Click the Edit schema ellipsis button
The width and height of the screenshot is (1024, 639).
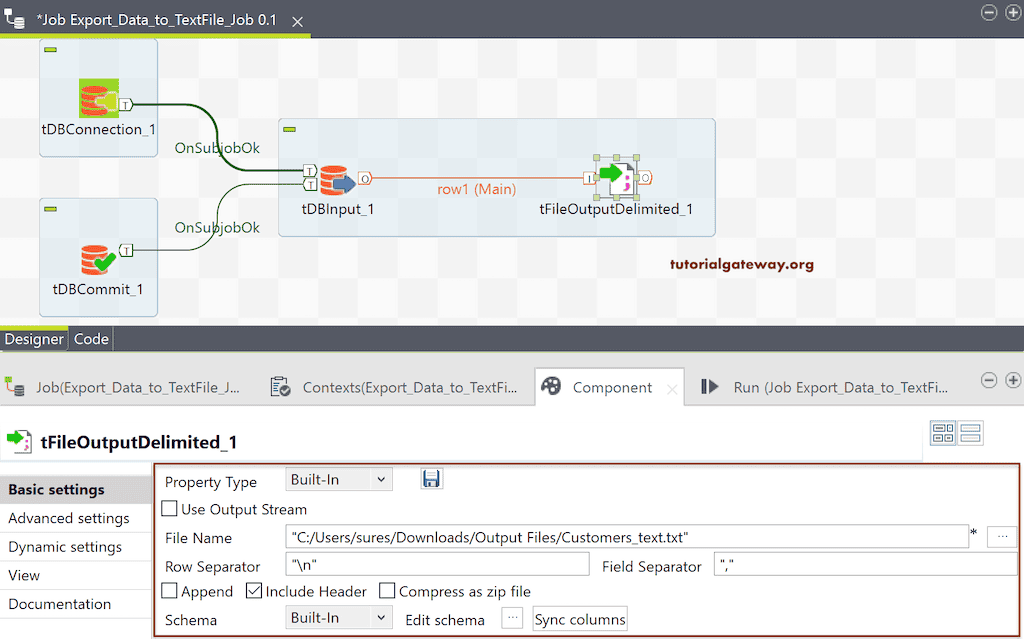tap(512, 617)
